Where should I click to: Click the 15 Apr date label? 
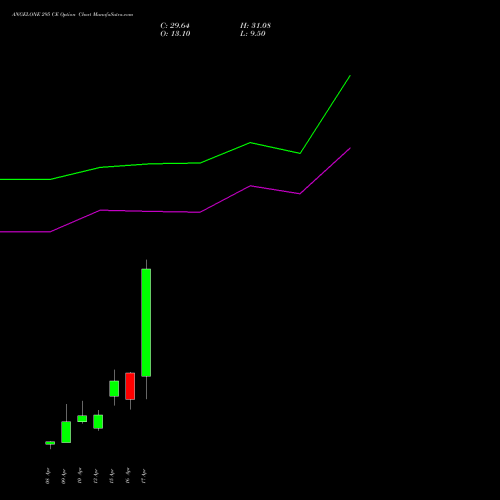coord(112,477)
